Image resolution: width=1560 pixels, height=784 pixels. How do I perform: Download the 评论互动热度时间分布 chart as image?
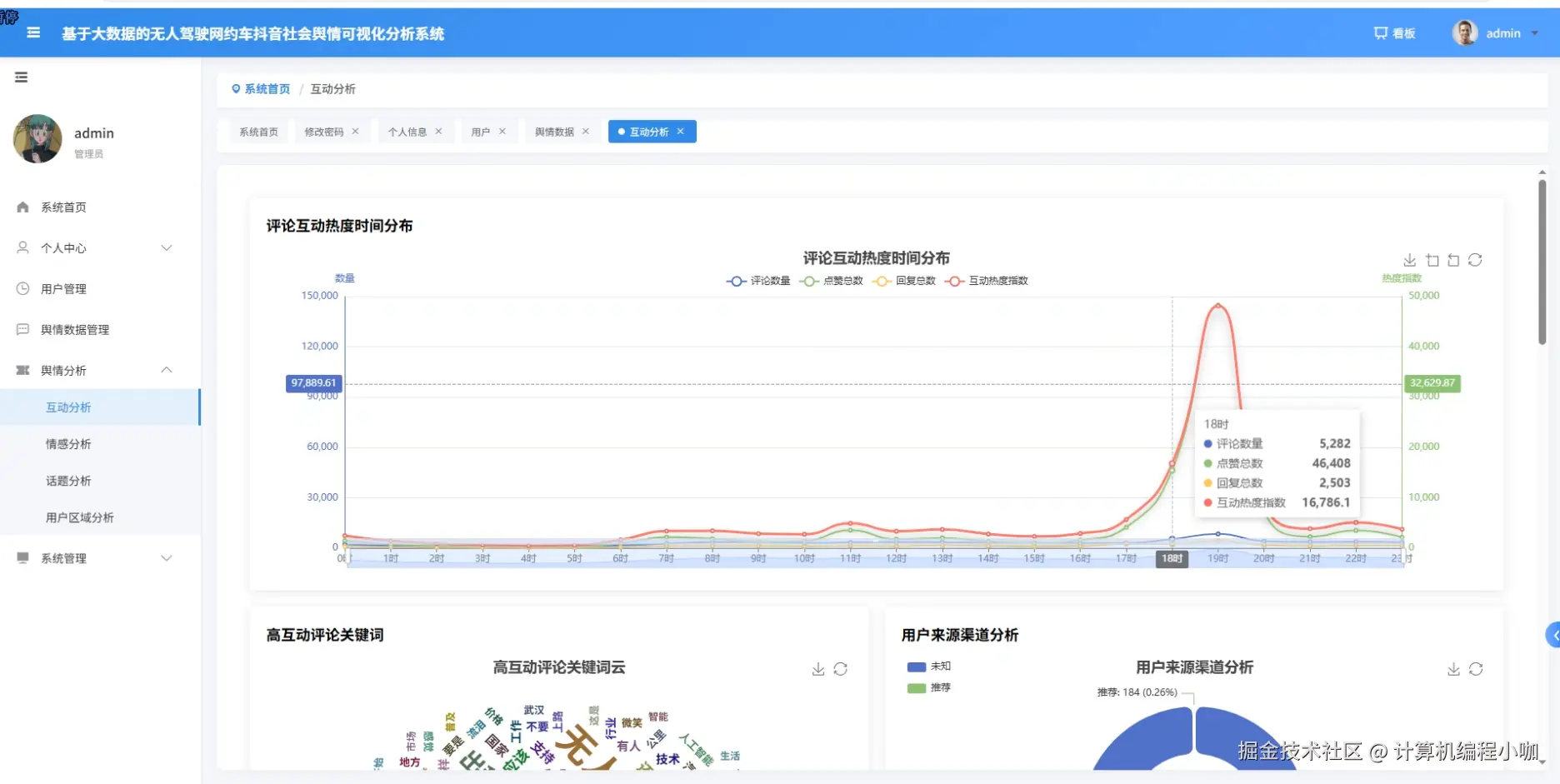pos(1410,260)
